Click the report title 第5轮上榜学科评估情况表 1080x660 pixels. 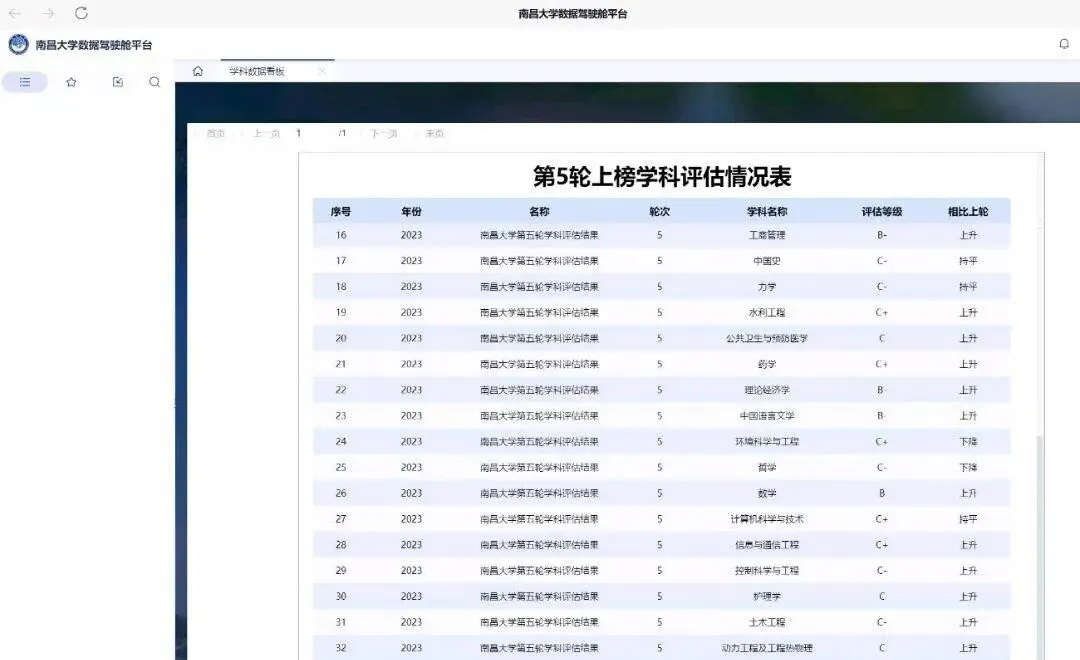662,176
